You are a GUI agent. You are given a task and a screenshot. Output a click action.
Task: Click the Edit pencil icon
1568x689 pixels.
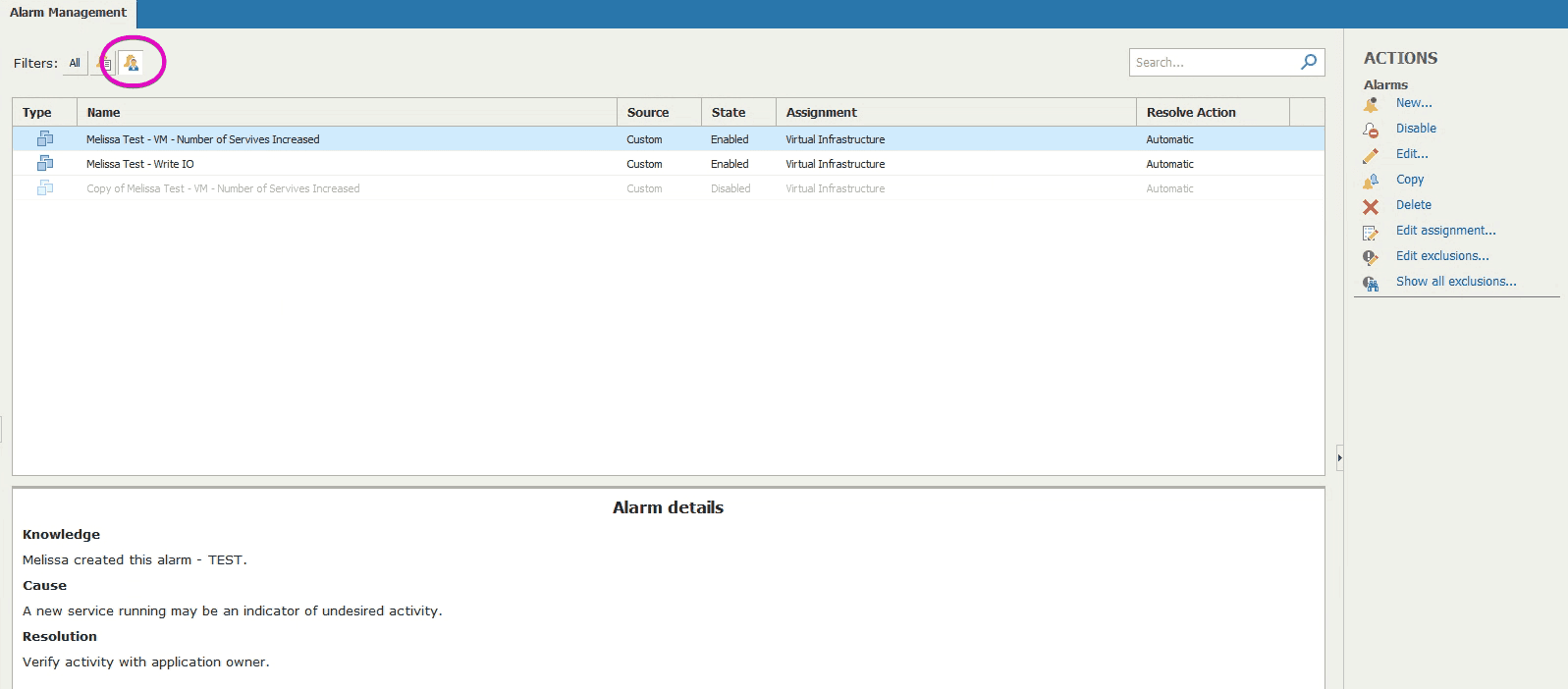pos(1371,155)
